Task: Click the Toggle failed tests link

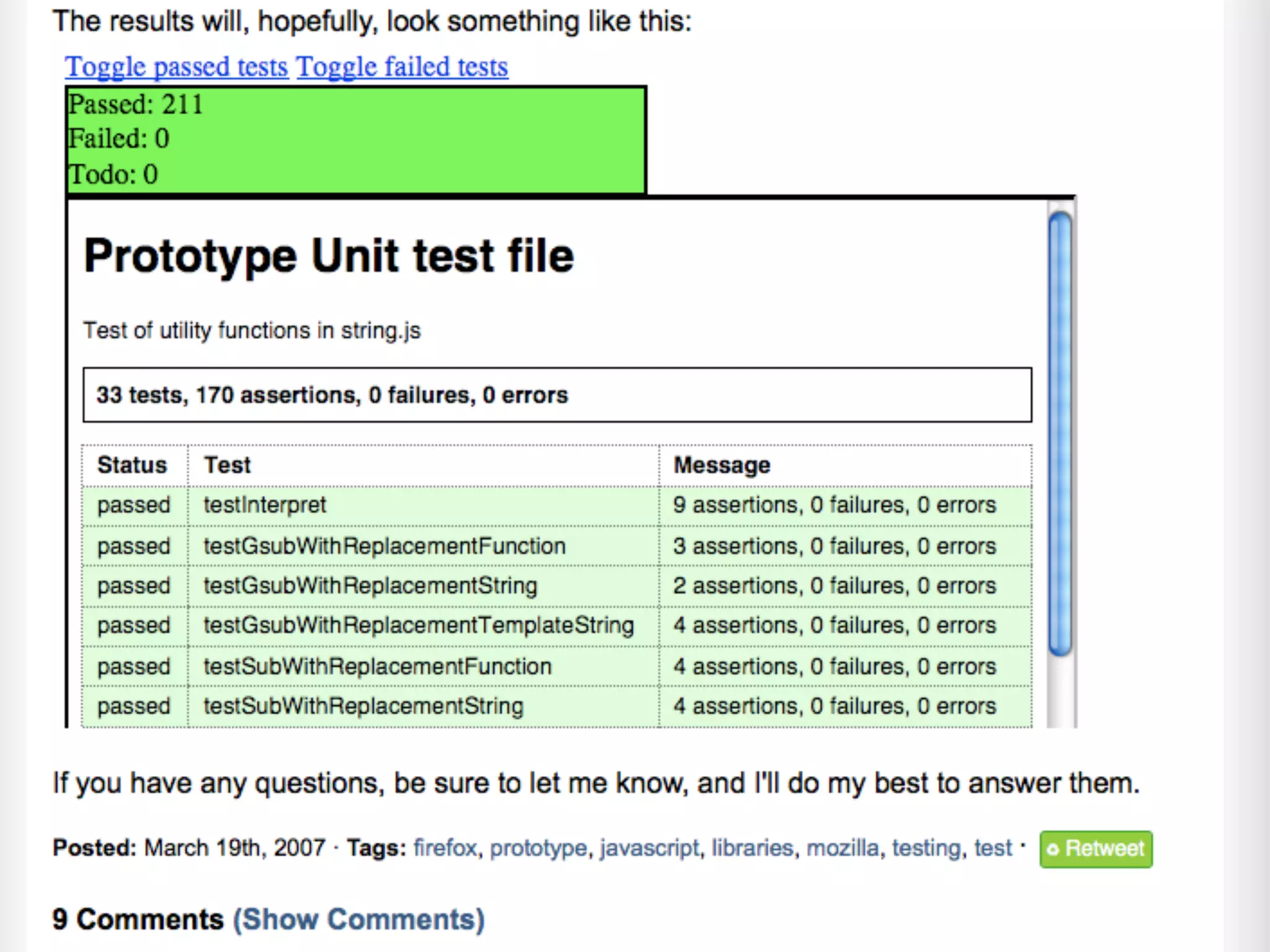Action: pyautogui.click(x=402, y=67)
